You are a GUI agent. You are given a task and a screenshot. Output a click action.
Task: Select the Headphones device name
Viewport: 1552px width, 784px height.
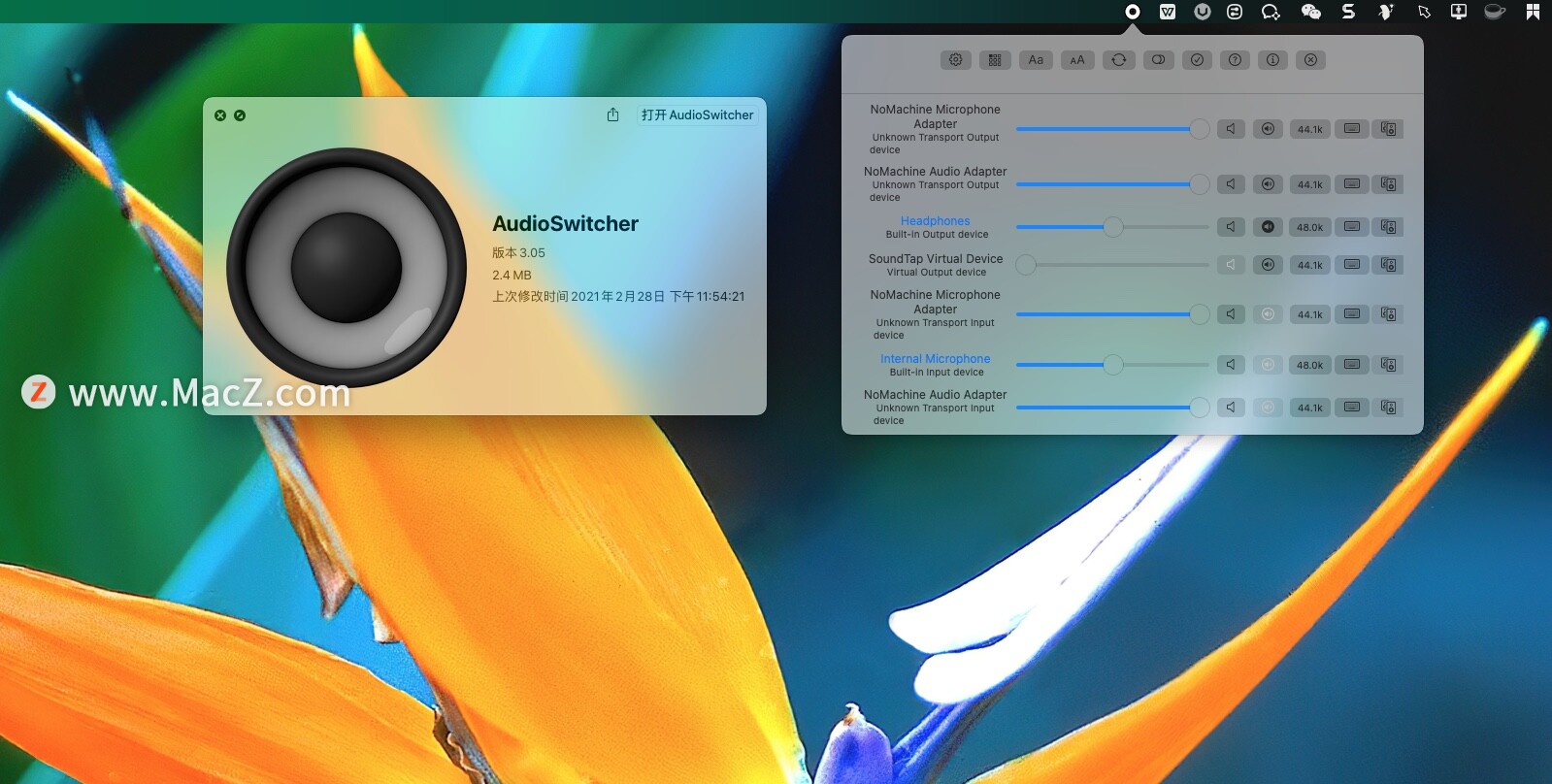(935, 221)
